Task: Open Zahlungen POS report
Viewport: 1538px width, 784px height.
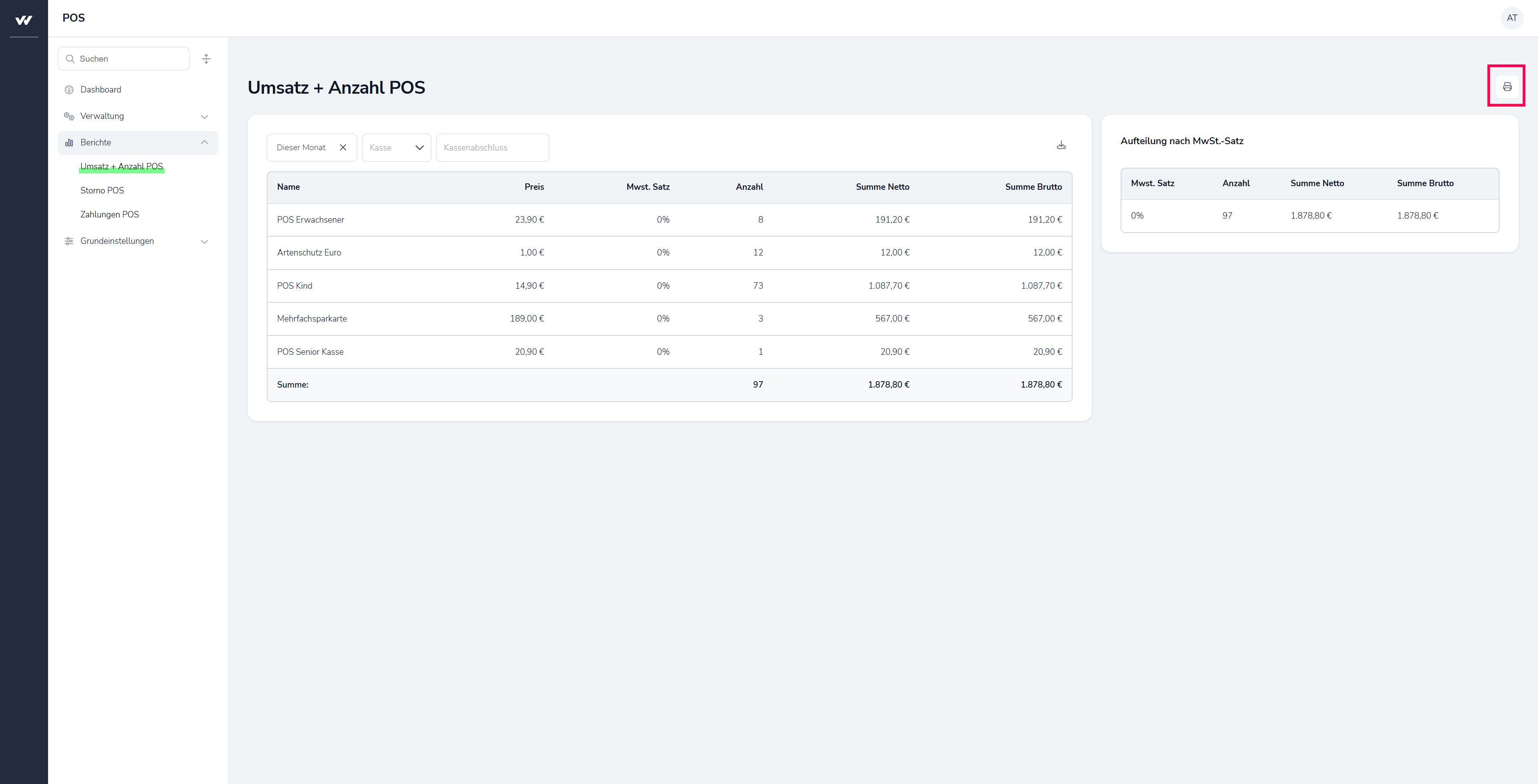Action: tap(109, 214)
